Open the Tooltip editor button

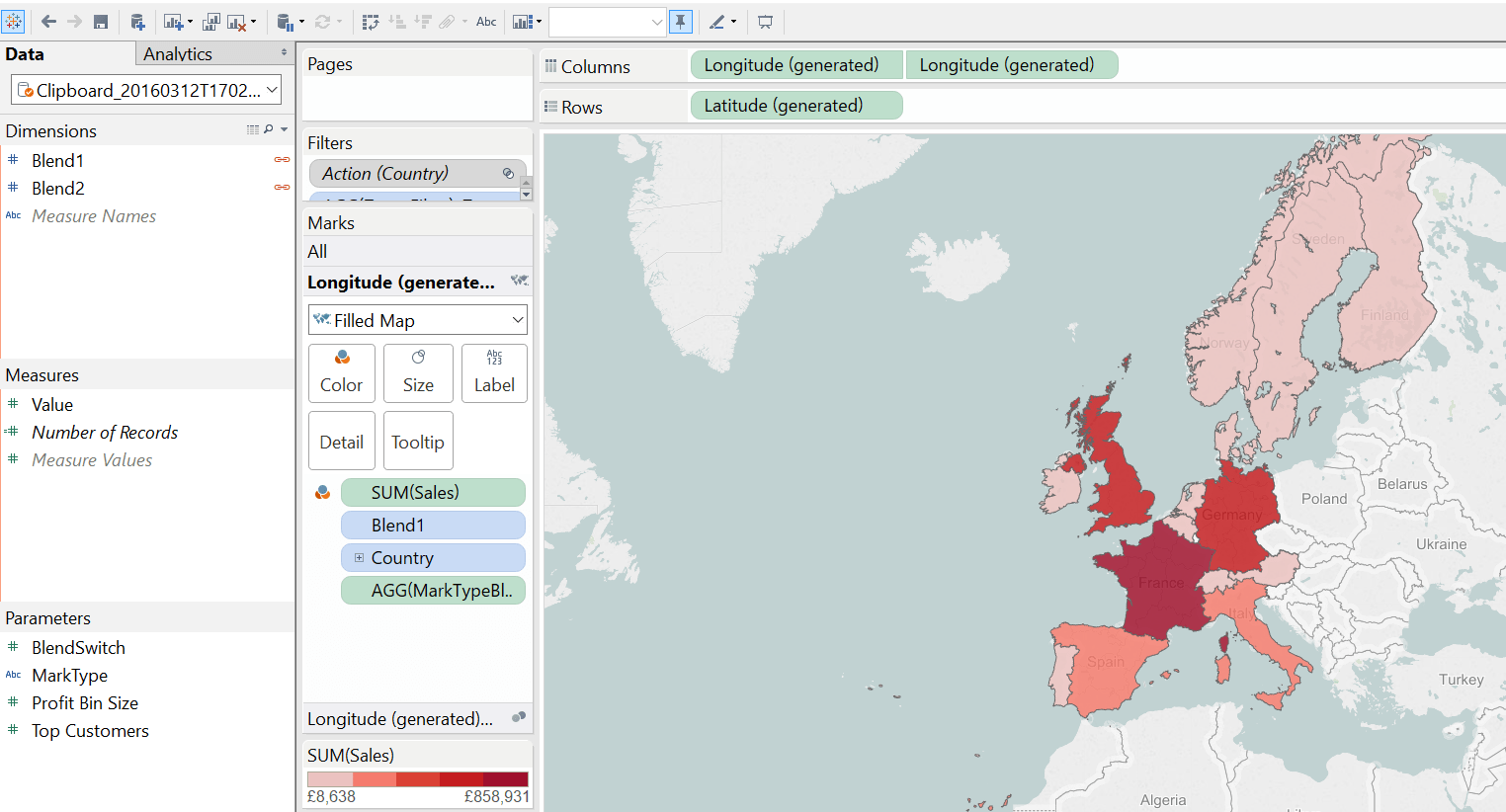418,441
